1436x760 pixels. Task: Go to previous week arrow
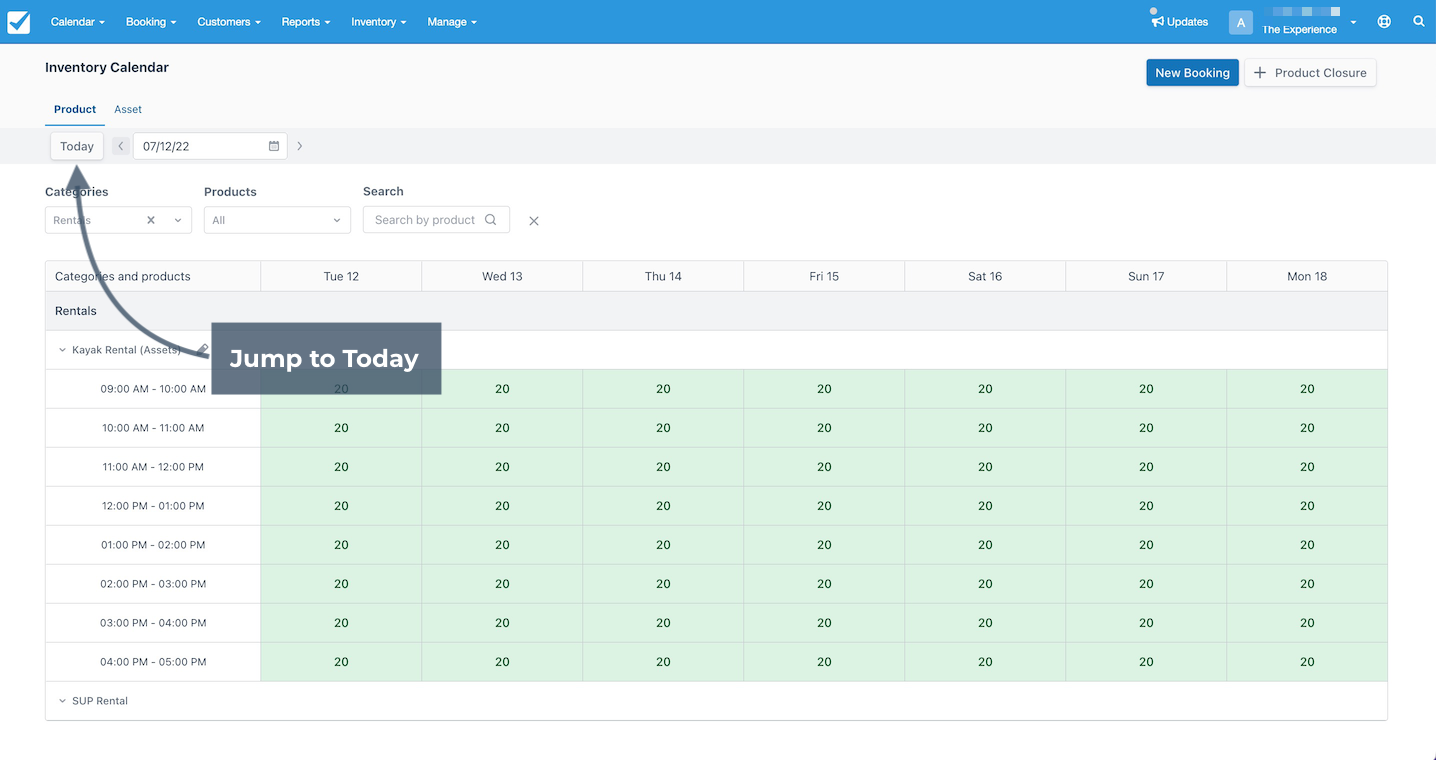pyautogui.click(x=121, y=146)
